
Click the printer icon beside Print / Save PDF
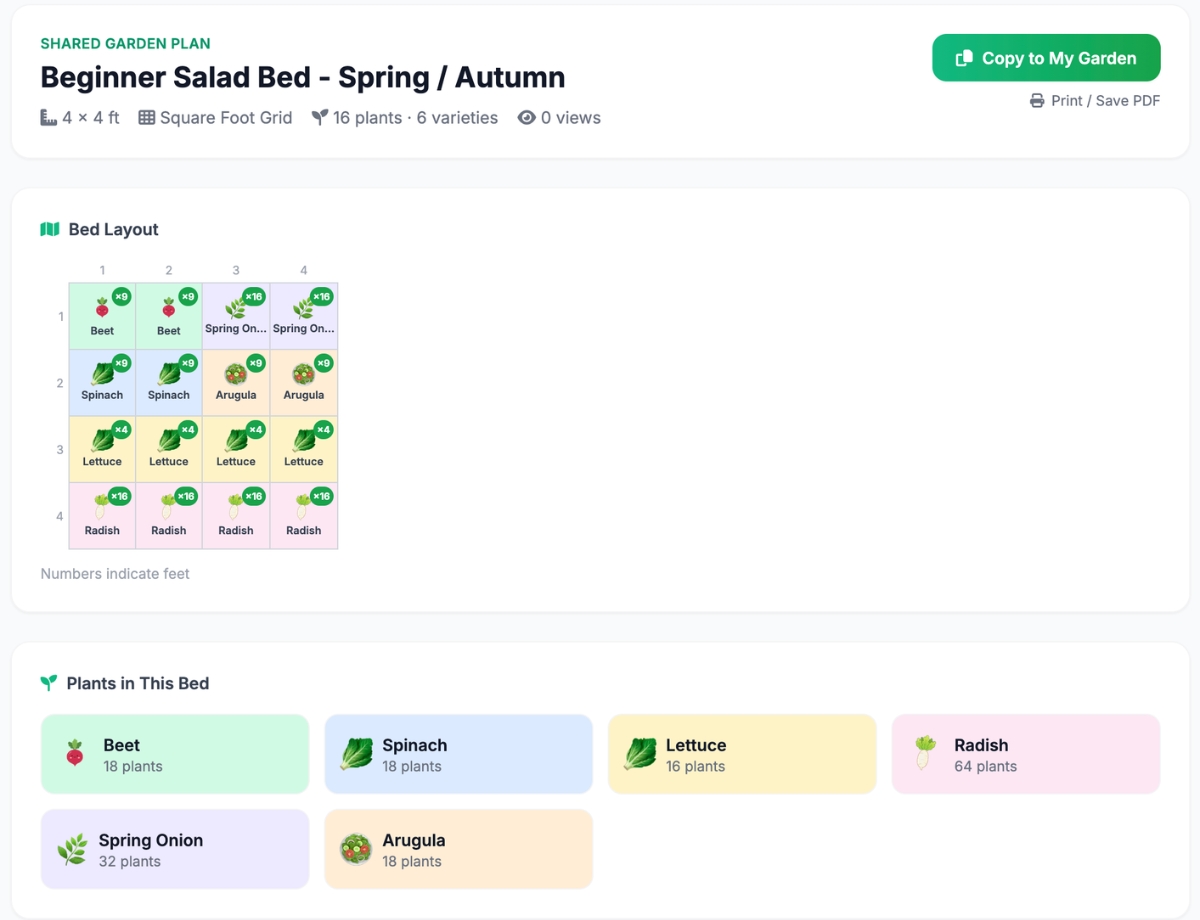[x=1036, y=100]
